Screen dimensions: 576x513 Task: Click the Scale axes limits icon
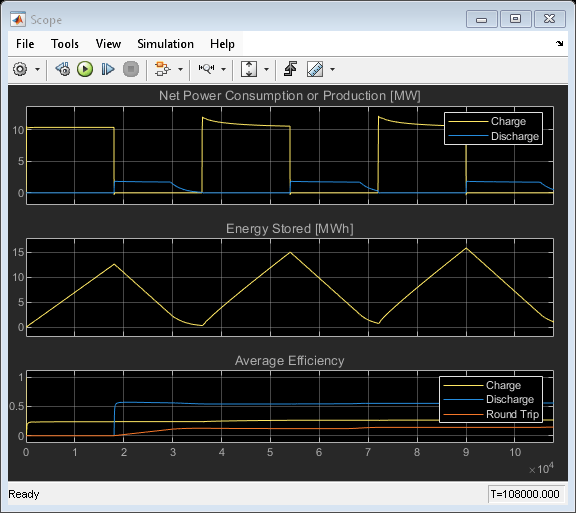click(249, 69)
